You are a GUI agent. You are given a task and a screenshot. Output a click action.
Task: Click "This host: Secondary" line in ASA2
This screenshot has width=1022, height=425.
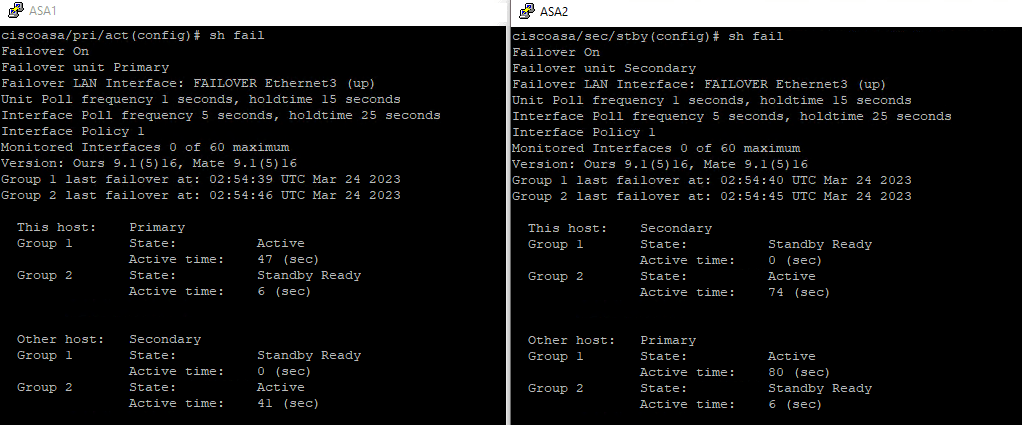click(x=619, y=228)
